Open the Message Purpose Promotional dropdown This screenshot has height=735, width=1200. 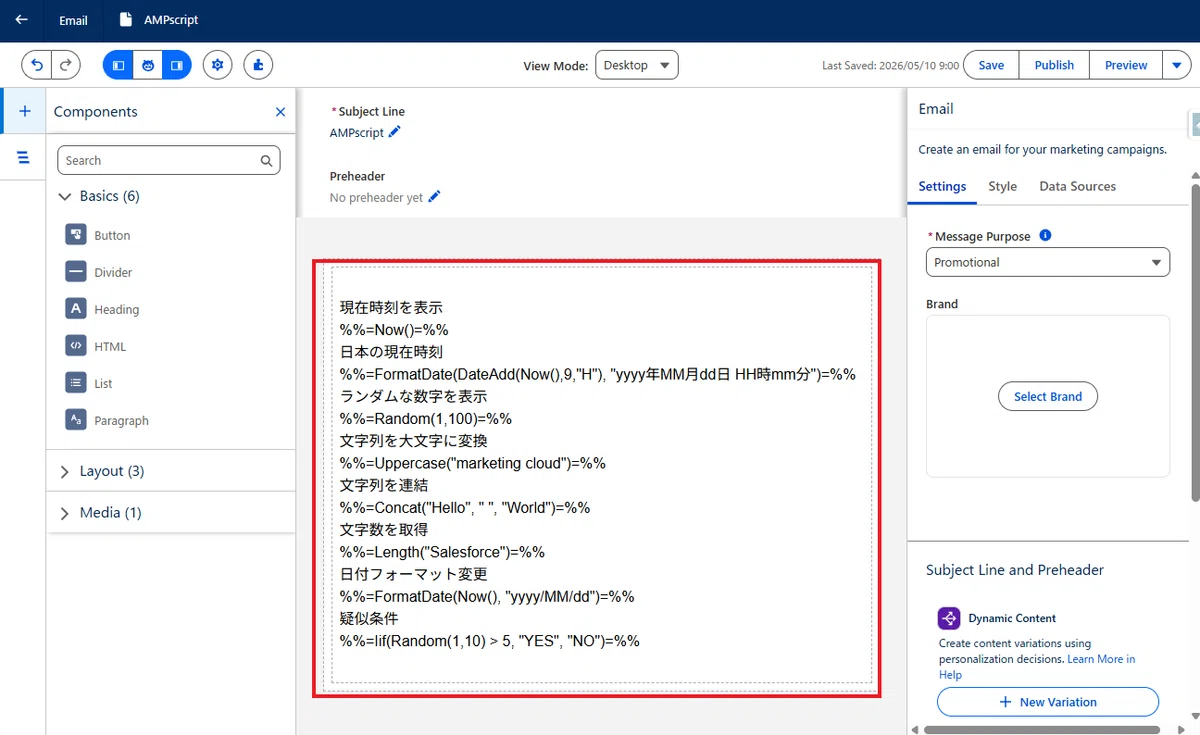[x=1048, y=262]
